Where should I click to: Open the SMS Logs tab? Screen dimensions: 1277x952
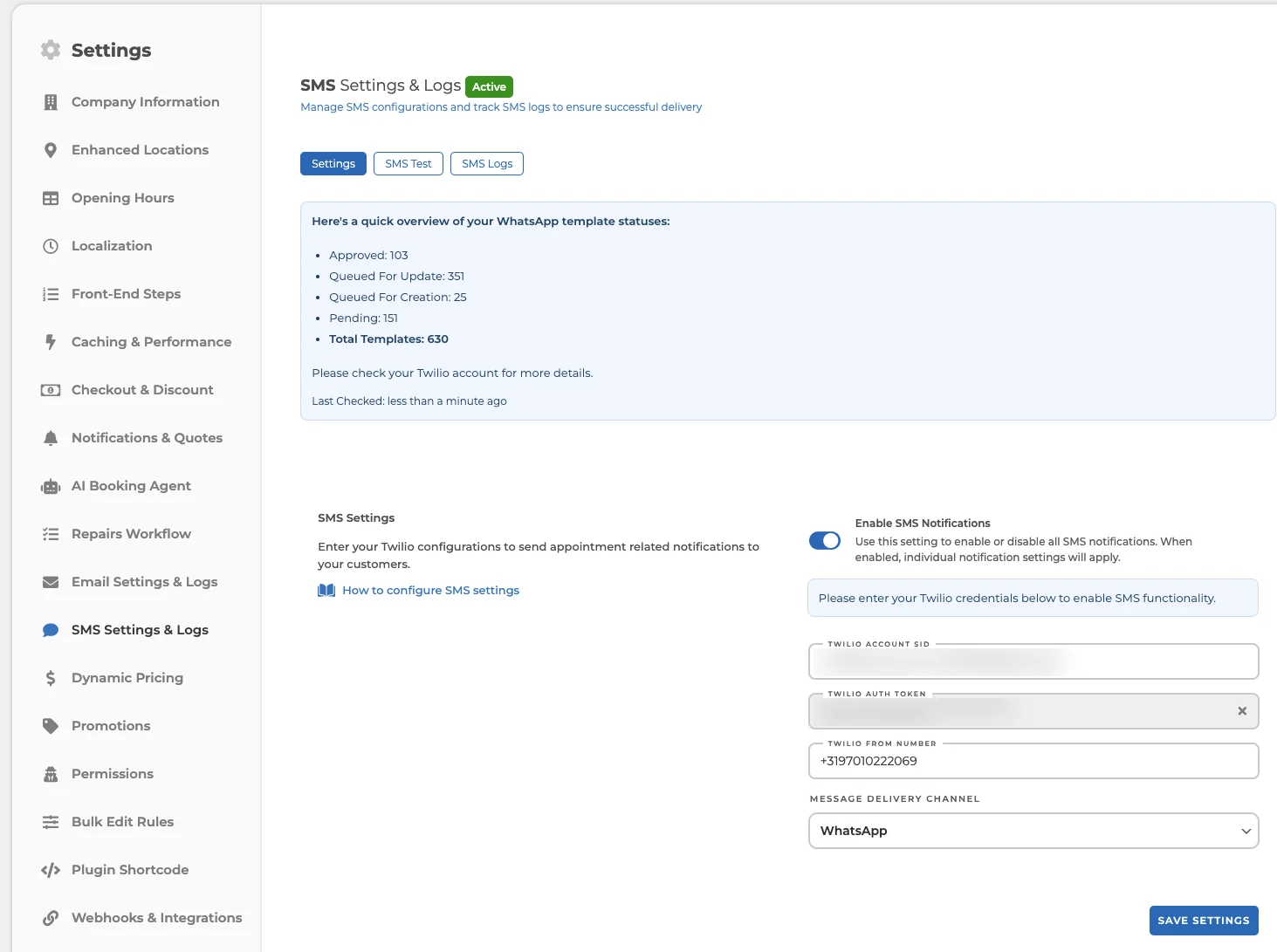[x=487, y=164]
